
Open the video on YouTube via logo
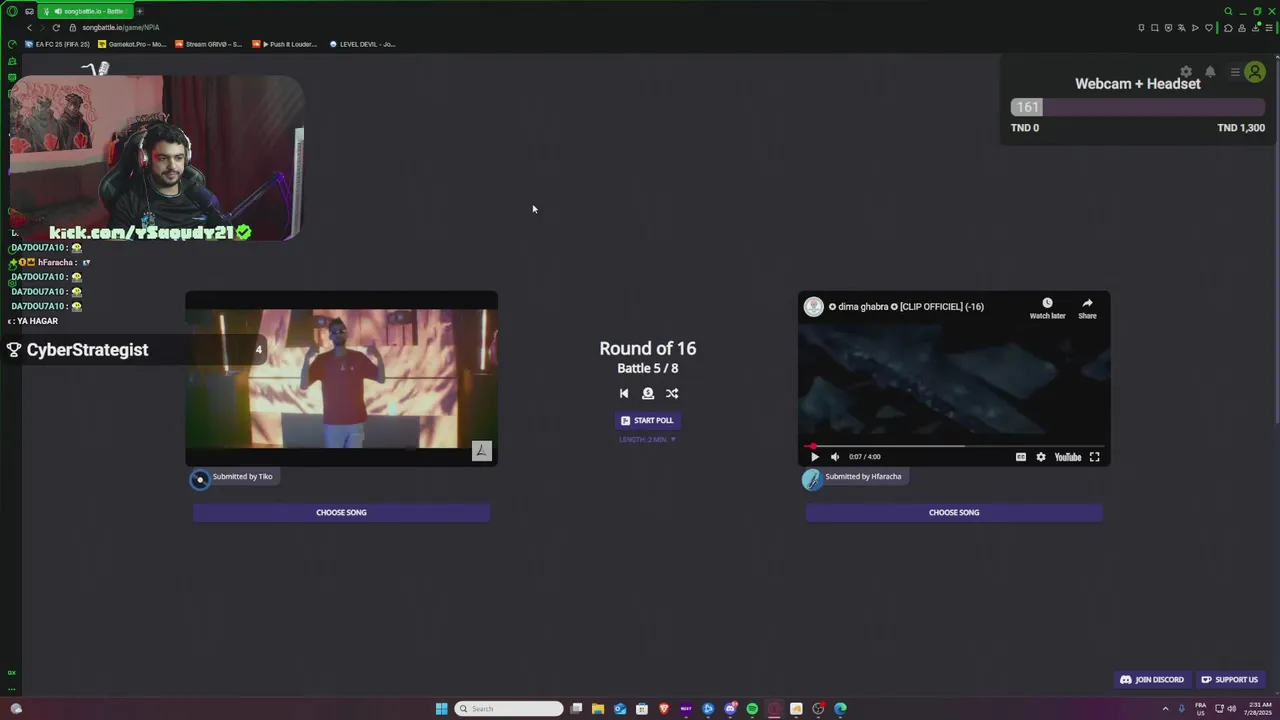(1067, 457)
